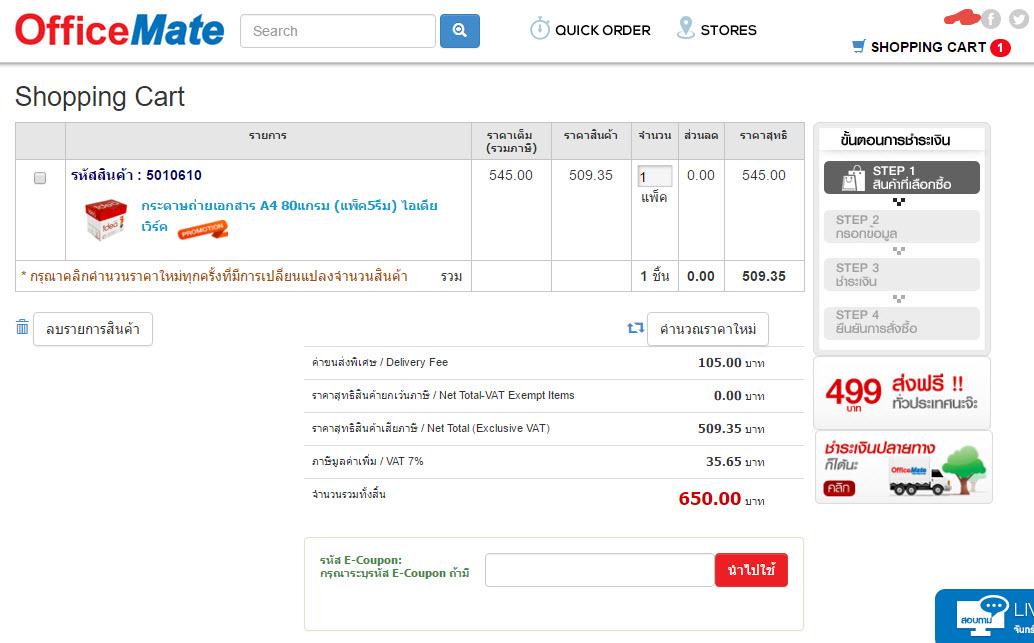Click the recalculate refresh arrows icon

pos(635,328)
